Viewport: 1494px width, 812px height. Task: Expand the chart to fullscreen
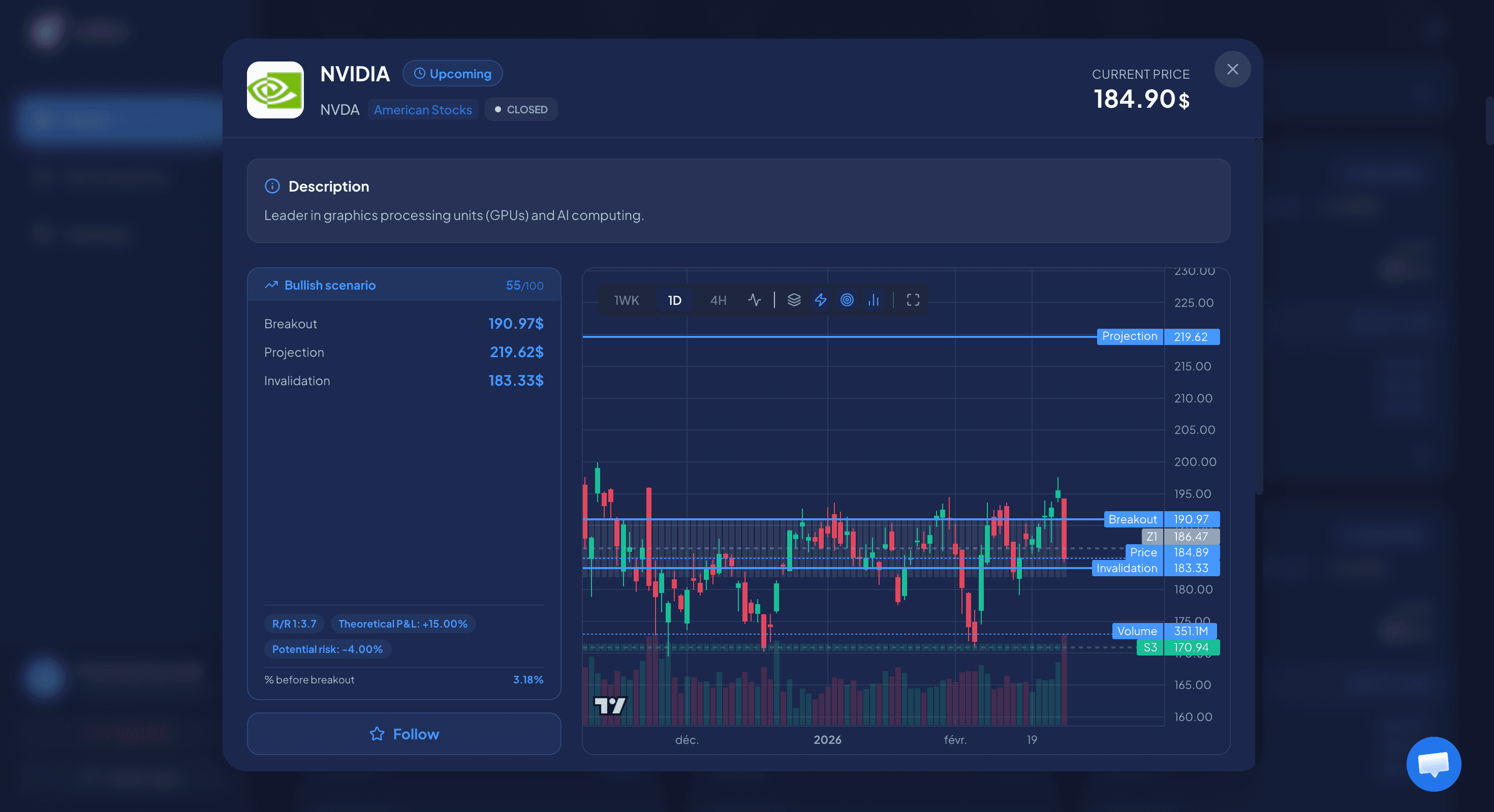coord(912,300)
